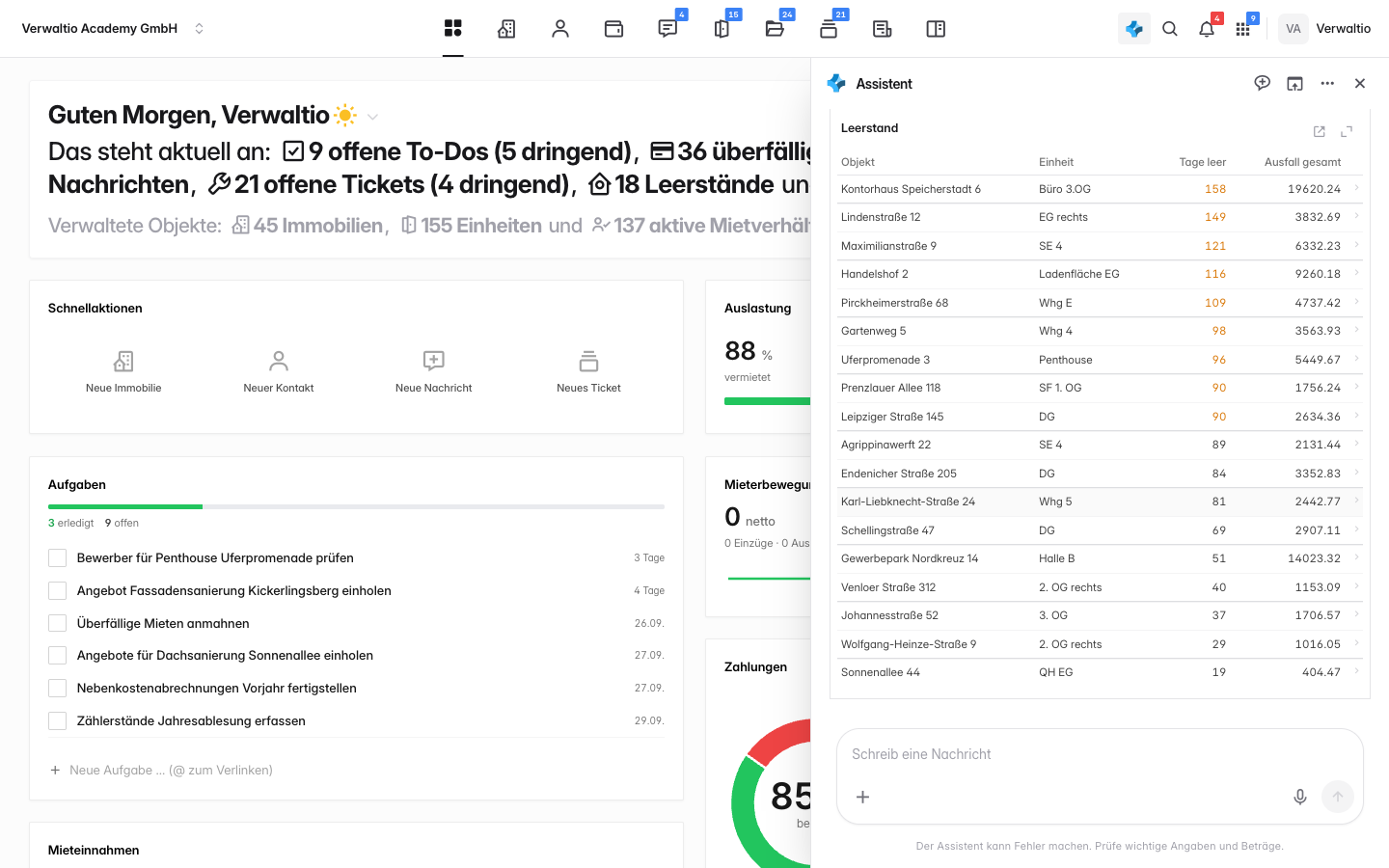Check 'Zählerstände Jahresablesung erfassen' task
The image size is (1389, 868).
click(x=58, y=720)
